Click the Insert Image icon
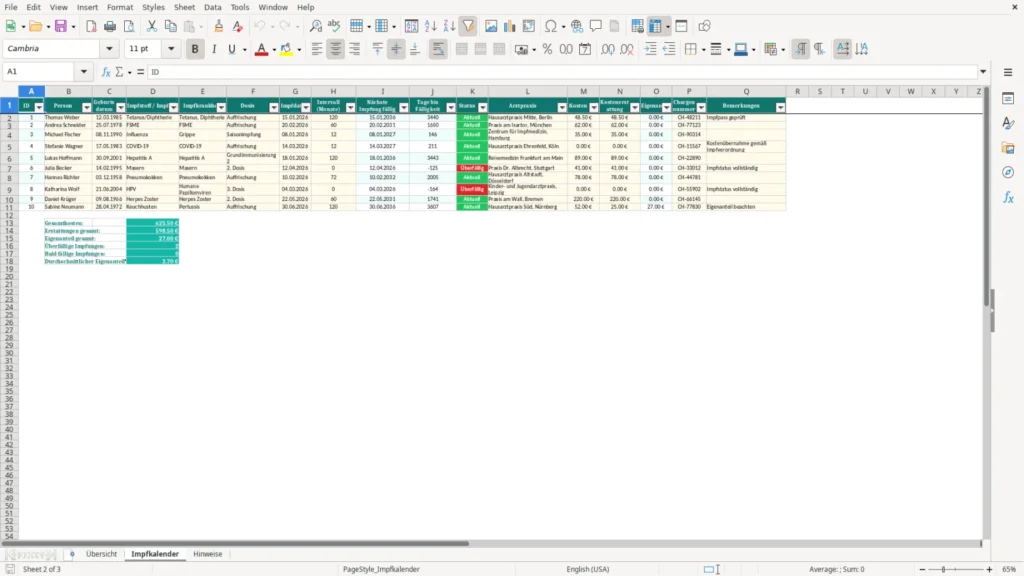 (x=491, y=26)
